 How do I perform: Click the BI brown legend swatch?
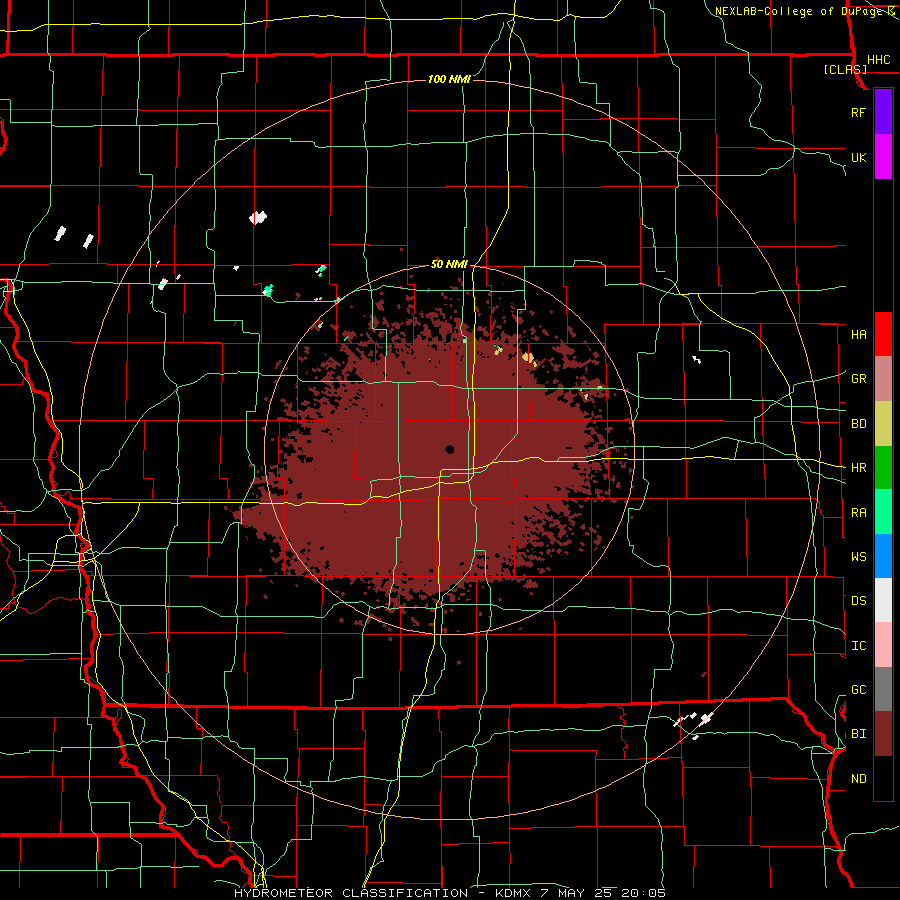click(x=883, y=734)
